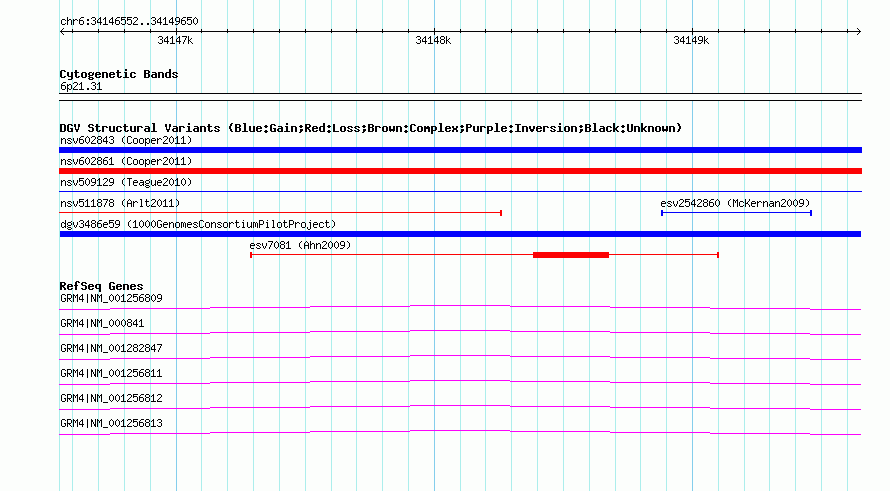
Task: Click the RefSeq Genes track title
Action: pyautogui.click(x=102, y=286)
